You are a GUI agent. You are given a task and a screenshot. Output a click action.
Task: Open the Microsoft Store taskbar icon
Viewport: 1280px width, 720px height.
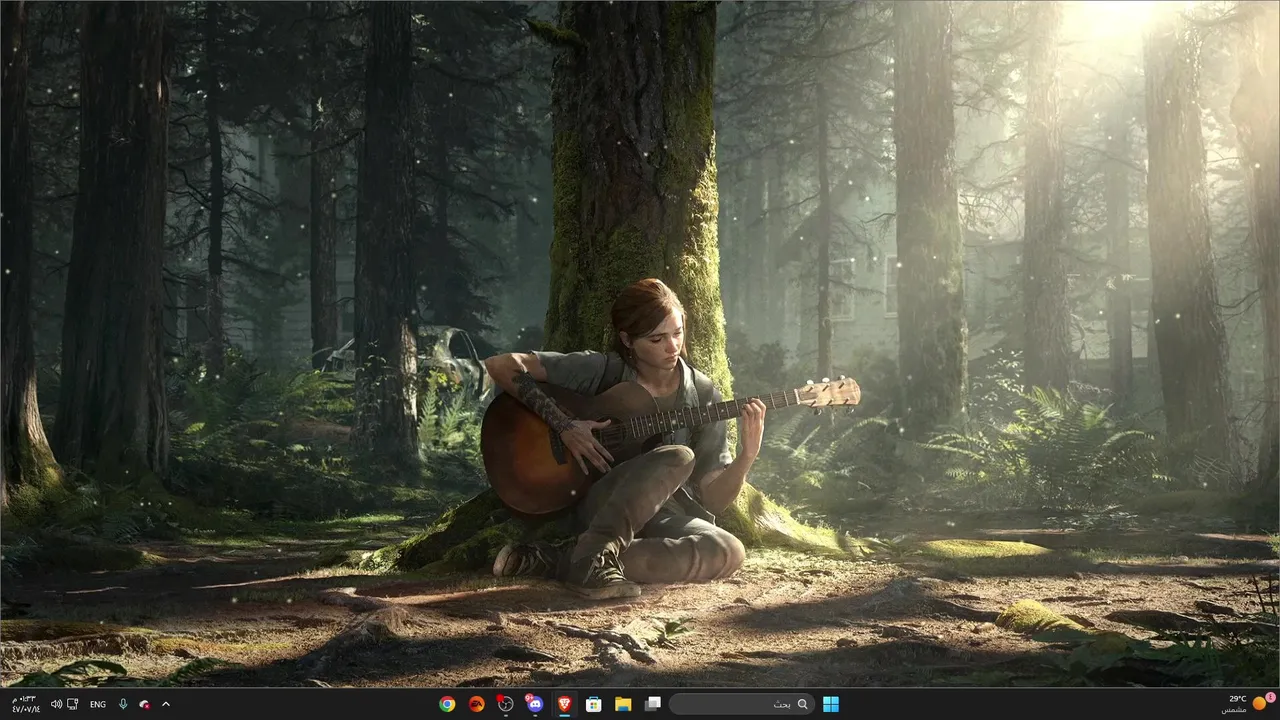(593, 704)
